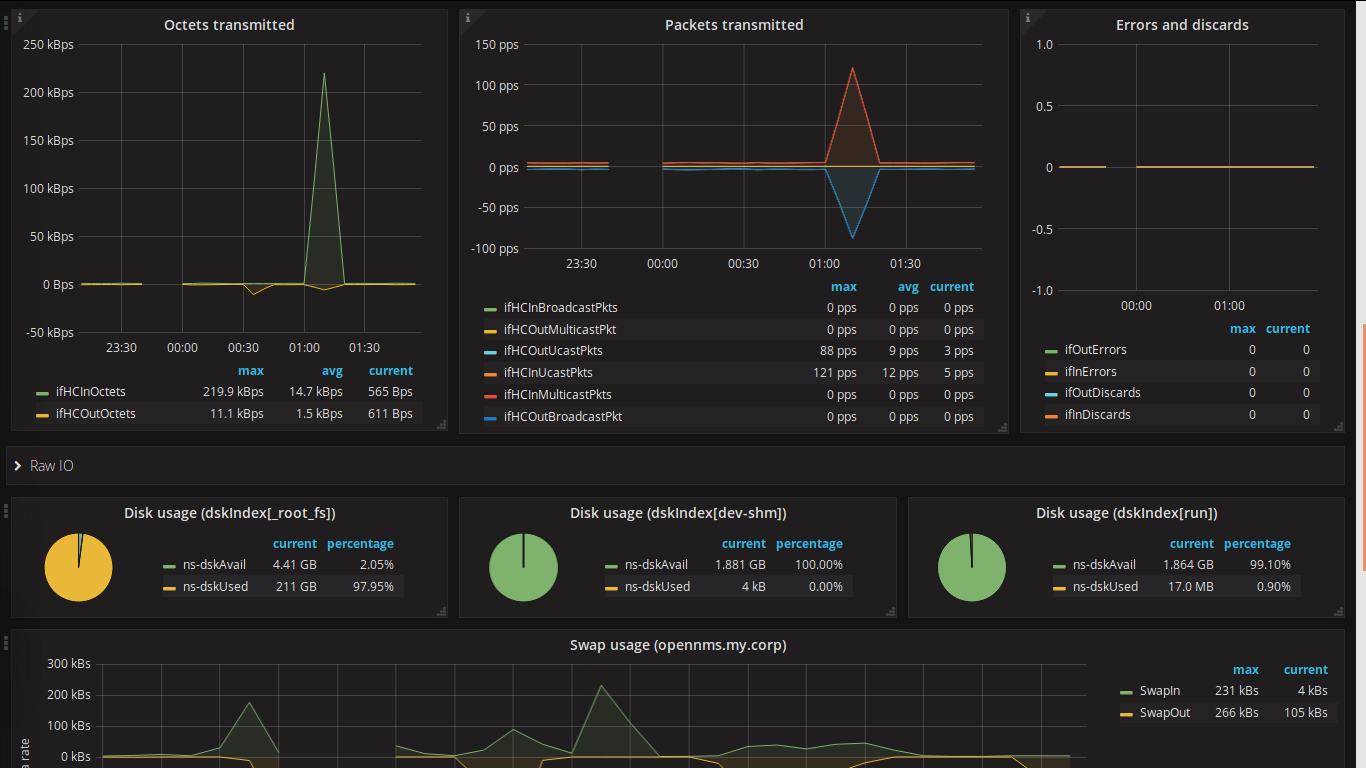The width and height of the screenshot is (1366, 768).
Task: Open the Octets transmitted panel title menu
Action: [229, 24]
